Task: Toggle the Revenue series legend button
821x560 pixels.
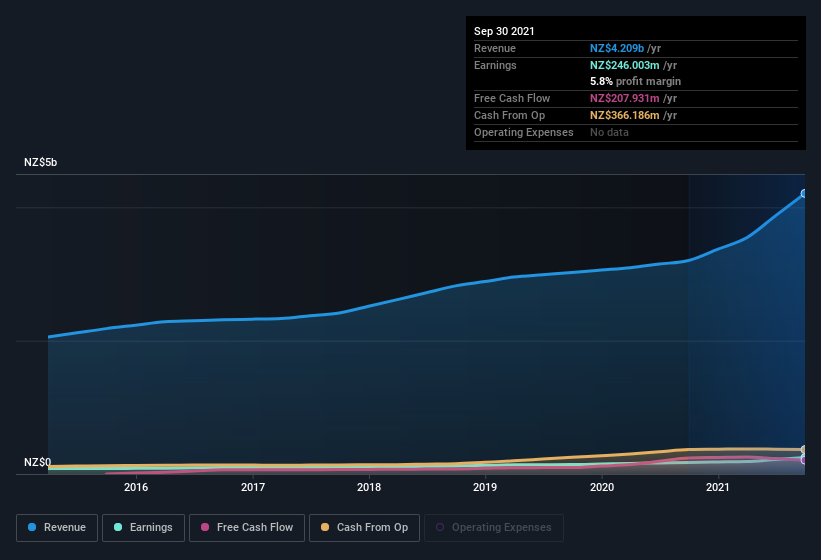Action: (57, 528)
